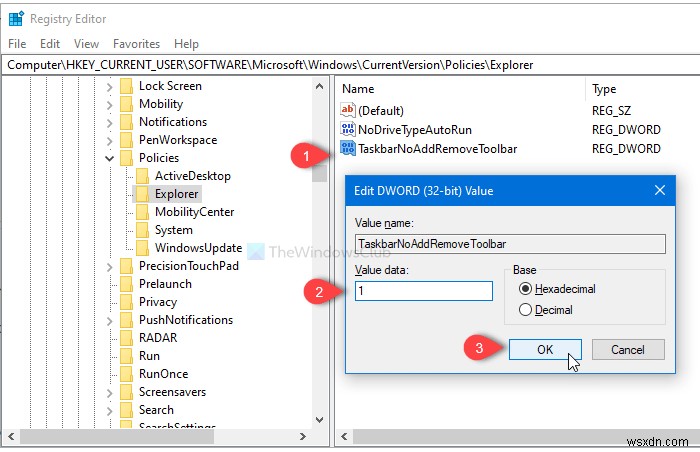Select the (Default) string value icon
This screenshot has width=700, height=452.
[348, 110]
